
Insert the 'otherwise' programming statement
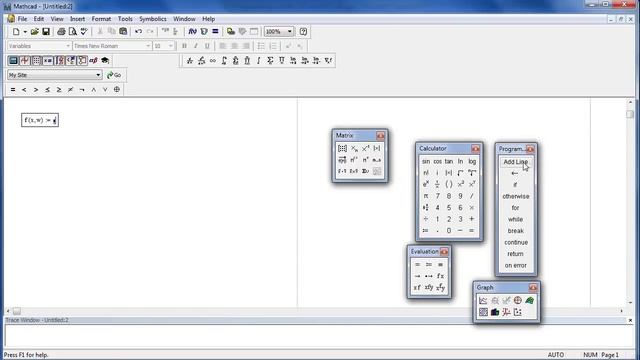click(516, 196)
